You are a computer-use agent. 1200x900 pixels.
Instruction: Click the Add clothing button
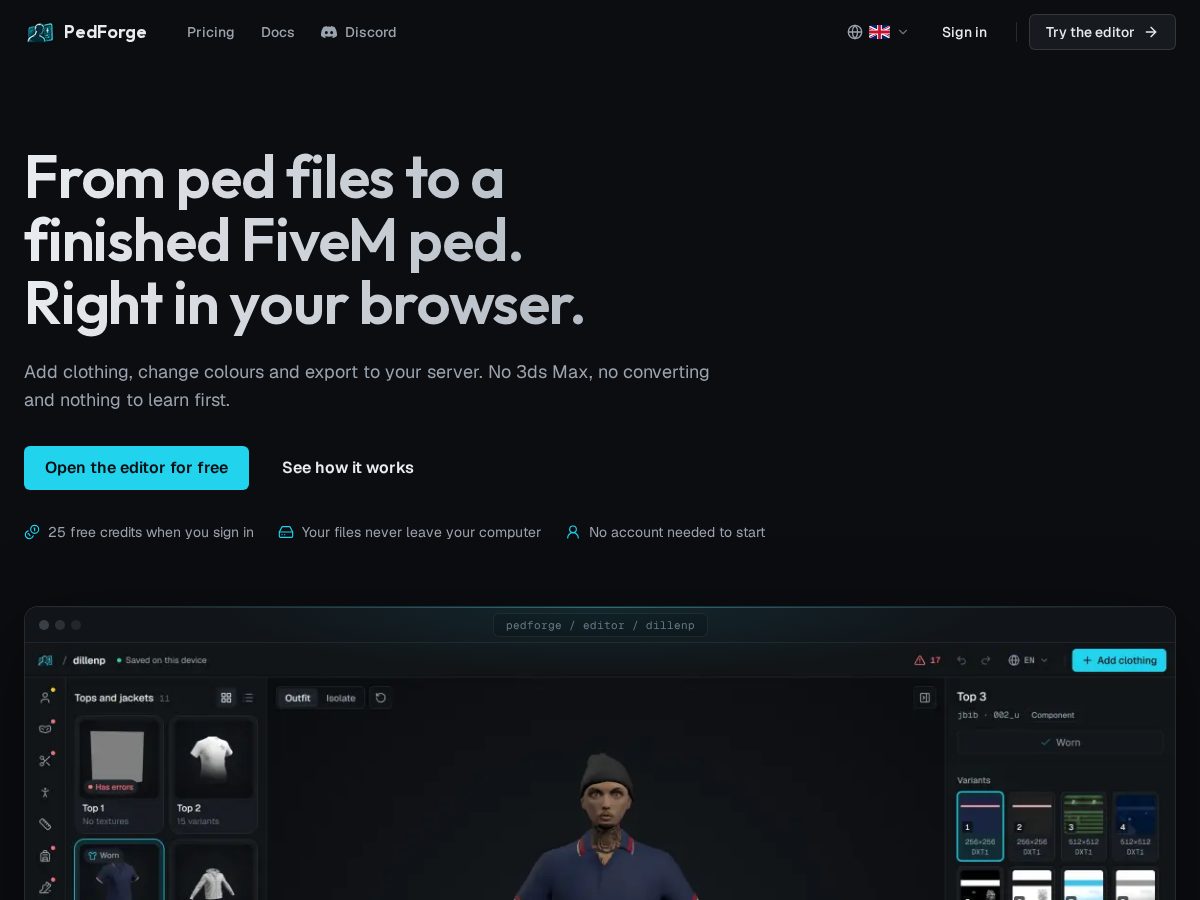coord(1119,660)
